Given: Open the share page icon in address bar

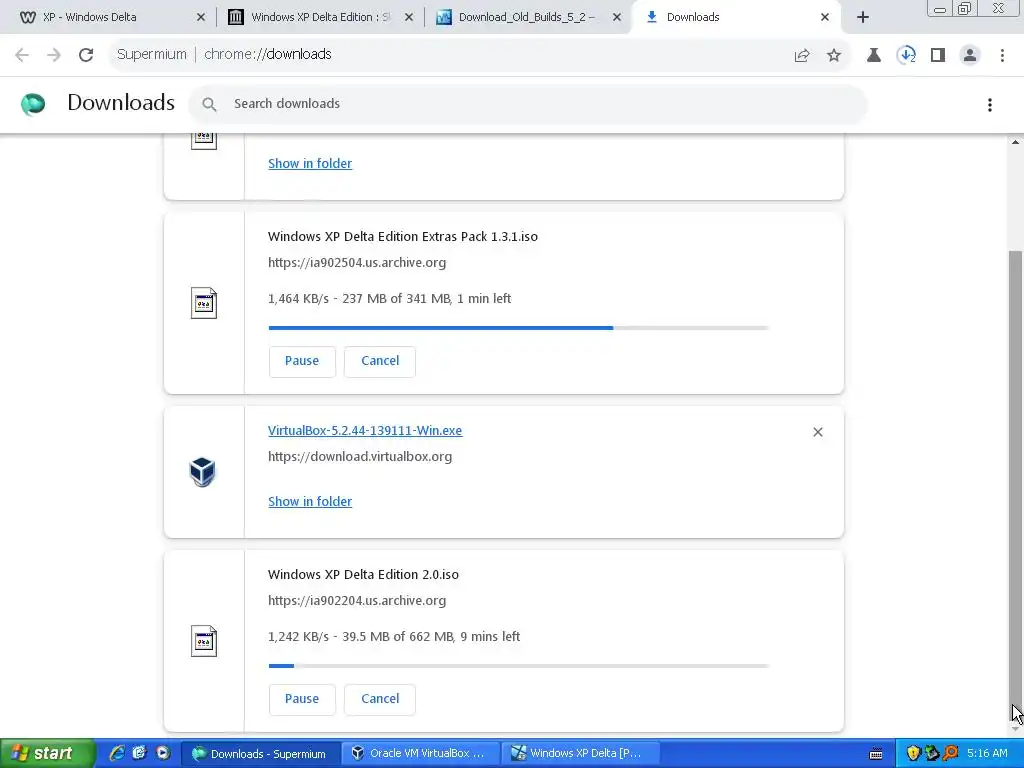Looking at the screenshot, I should (802, 56).
